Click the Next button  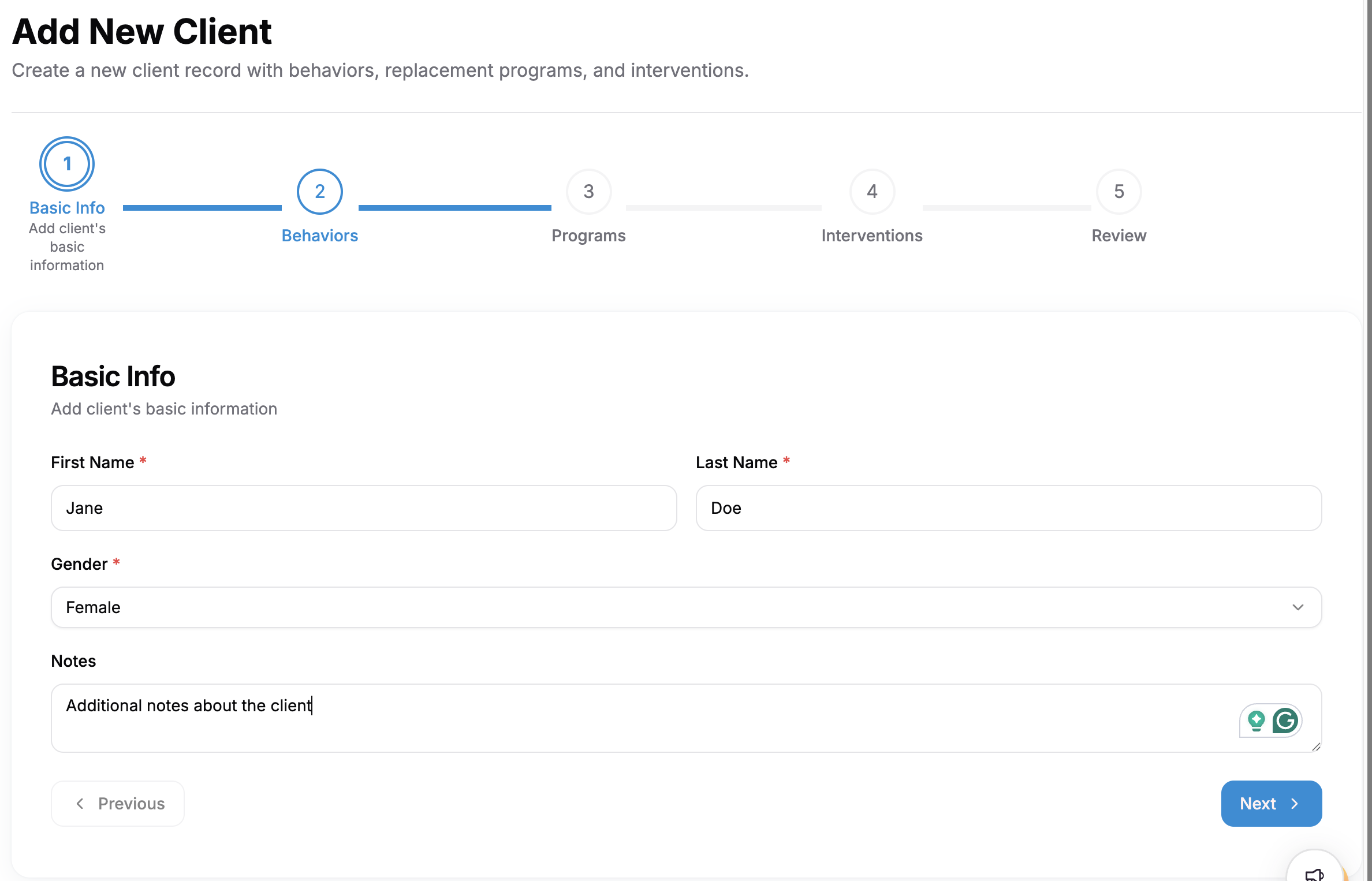(x=1271, y=803)
